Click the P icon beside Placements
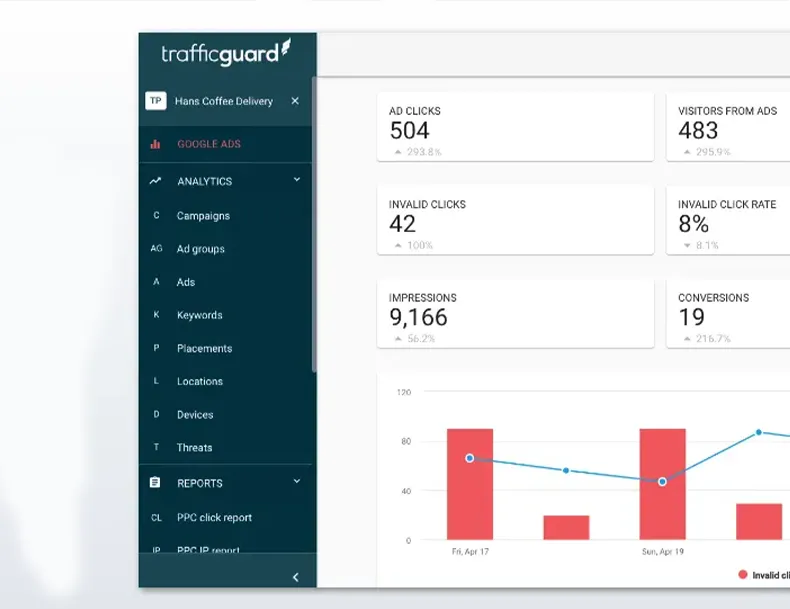Image resolution: width=790 pixels, height=609 pixels. 156,348
